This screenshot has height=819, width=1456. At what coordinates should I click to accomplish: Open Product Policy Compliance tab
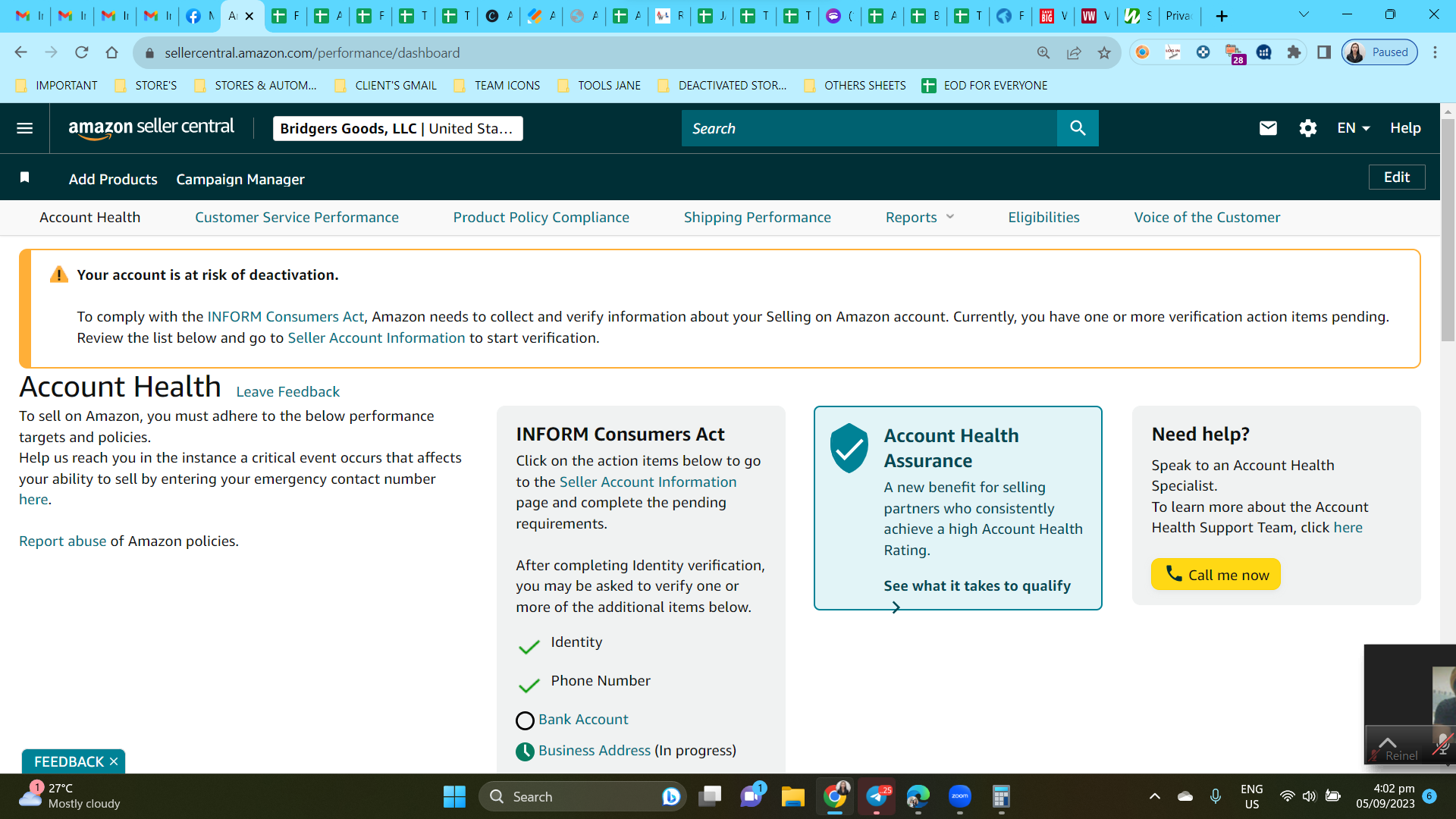pos(541,218)
